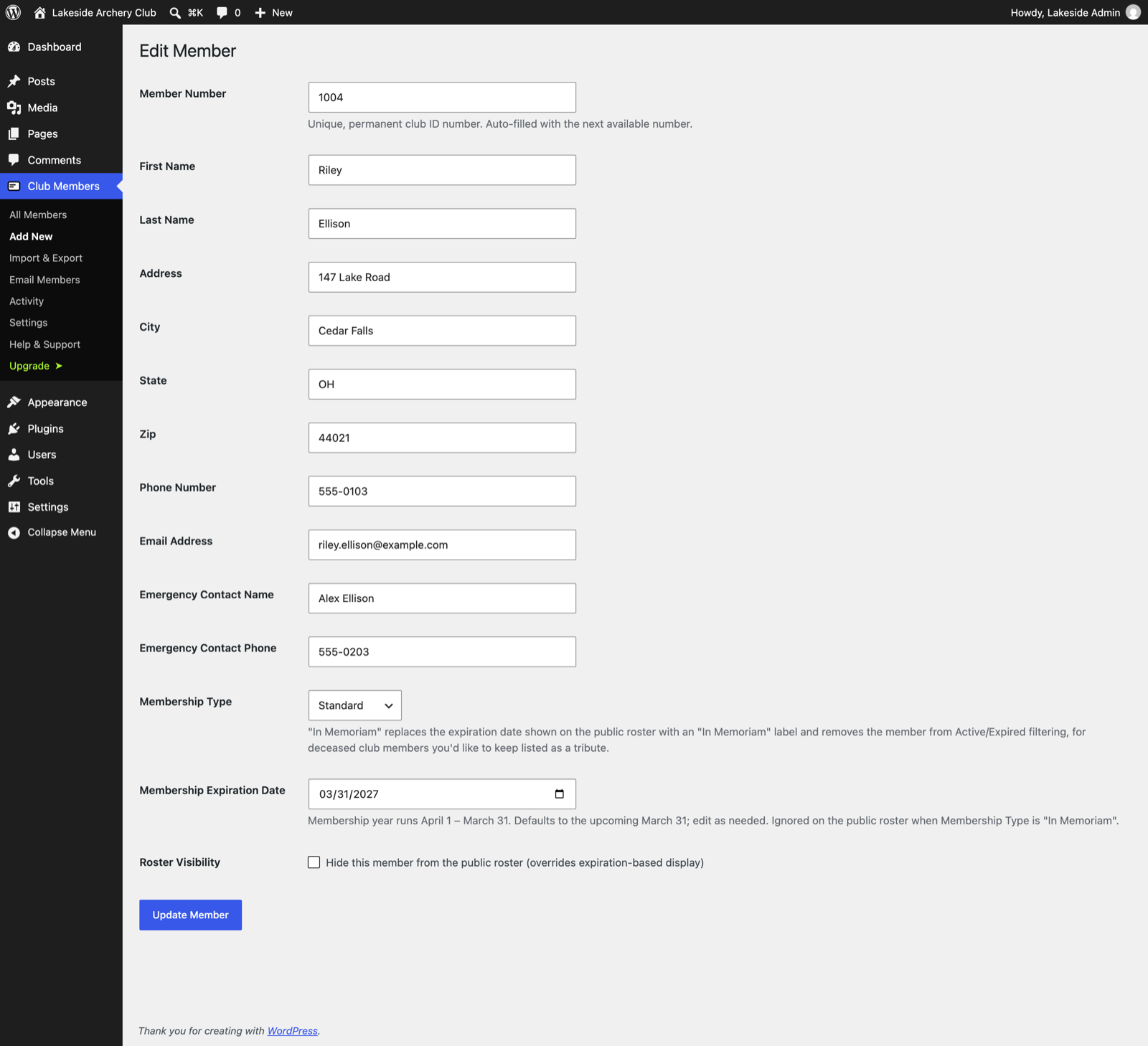
Task: Open the Membership Type dropdown
Action: pyautogui.click(x=355, y=705)
